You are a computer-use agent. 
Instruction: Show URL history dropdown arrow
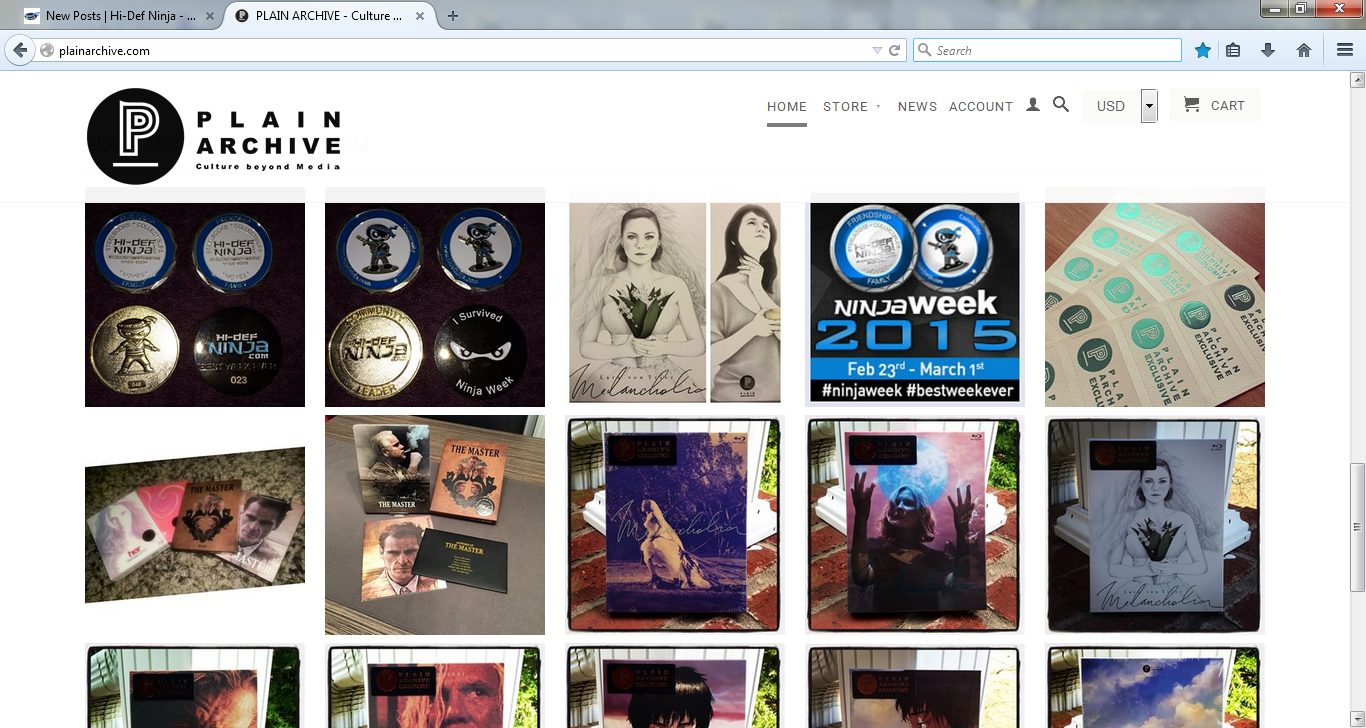pos(877,50)
